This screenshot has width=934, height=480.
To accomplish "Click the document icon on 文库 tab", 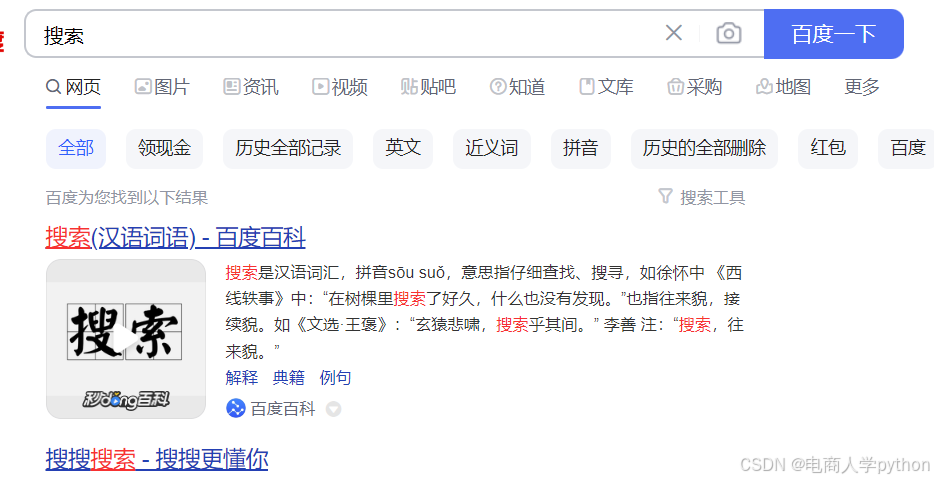I will click(x=587, y=87).
